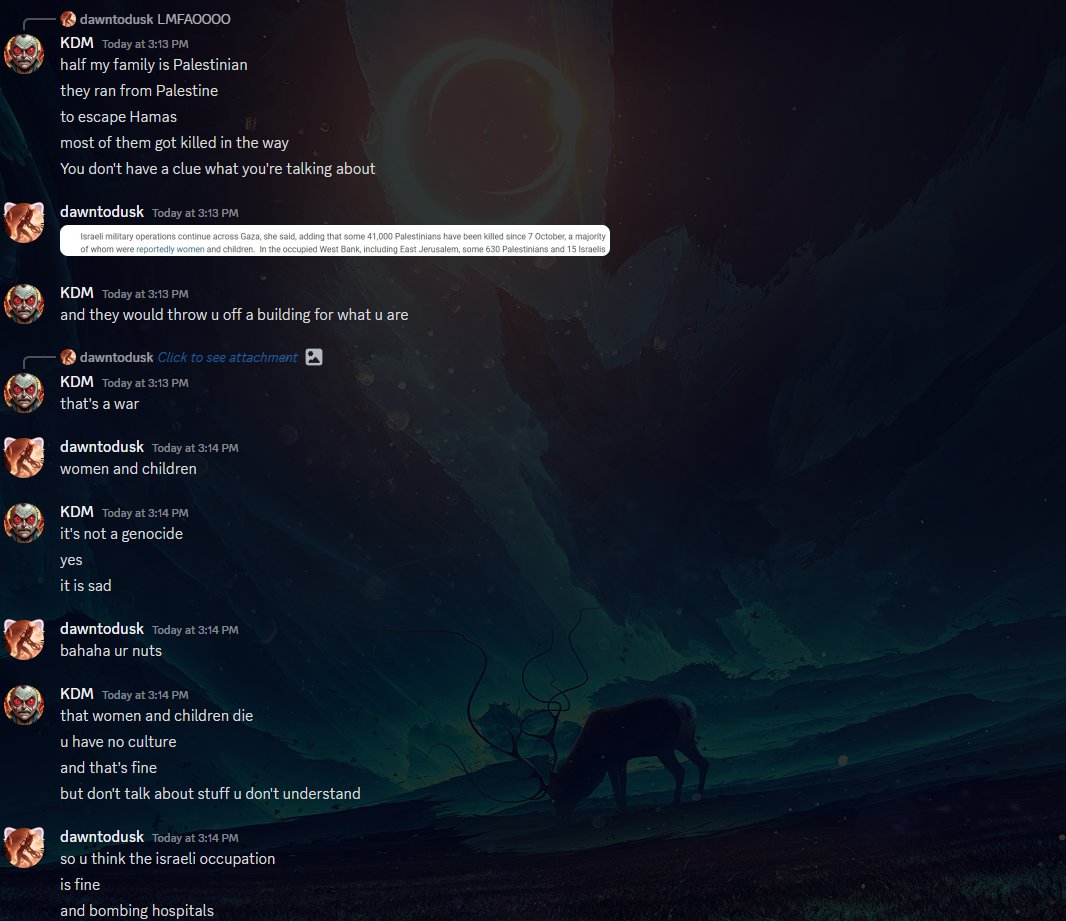
Task: Select message "and that's fine"
Action: pos(108,767)
